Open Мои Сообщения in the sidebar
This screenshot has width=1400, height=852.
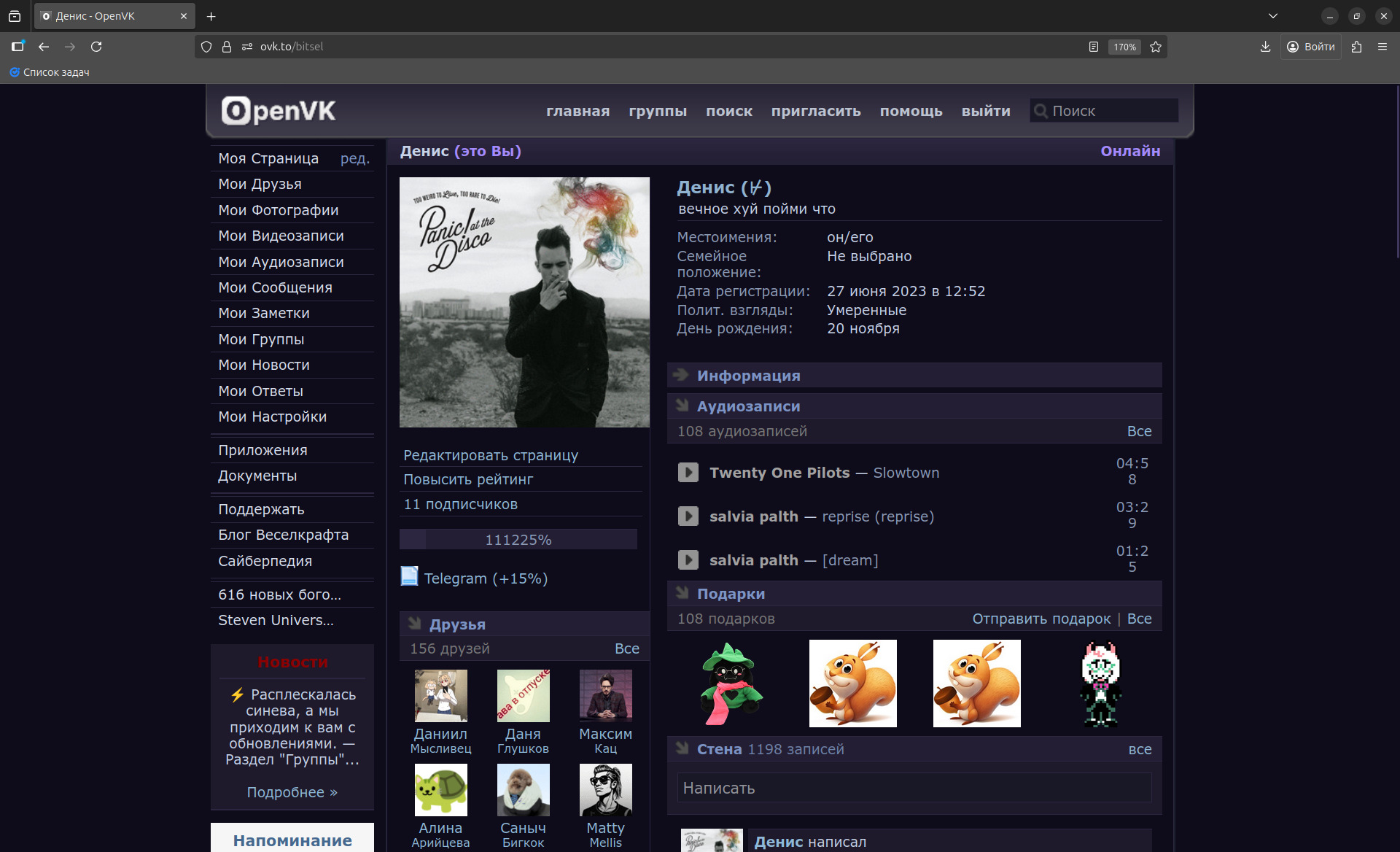point(275,287)
